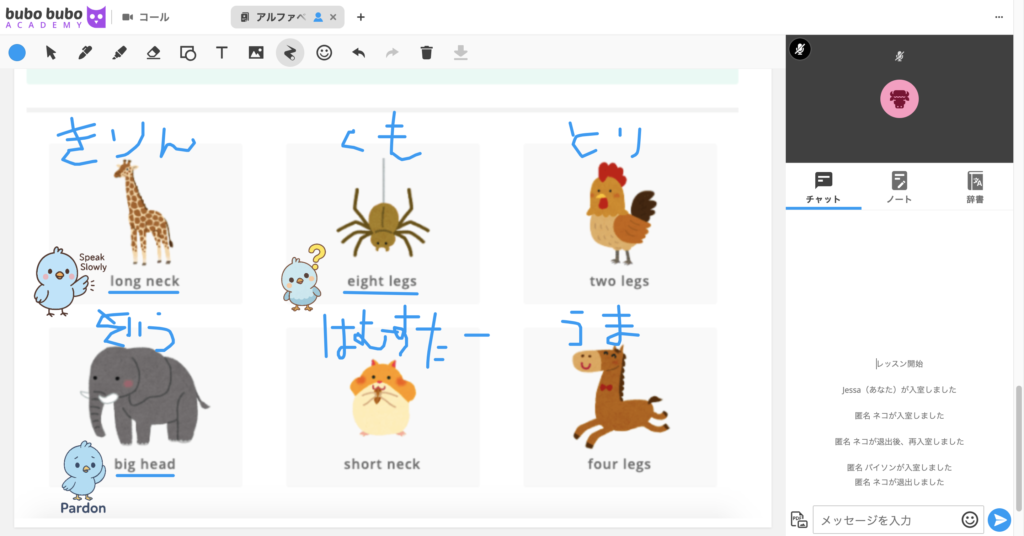1024x536 pixels.
Task: Click the pink bison participant avatar
Action: (x=899, y=99)
